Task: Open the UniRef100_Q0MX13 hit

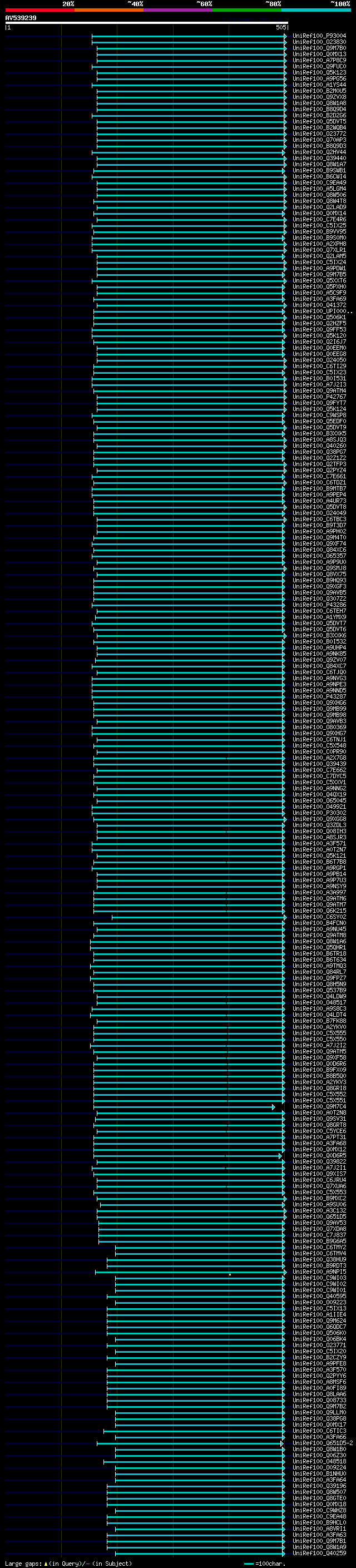Action: pos(319,54)
